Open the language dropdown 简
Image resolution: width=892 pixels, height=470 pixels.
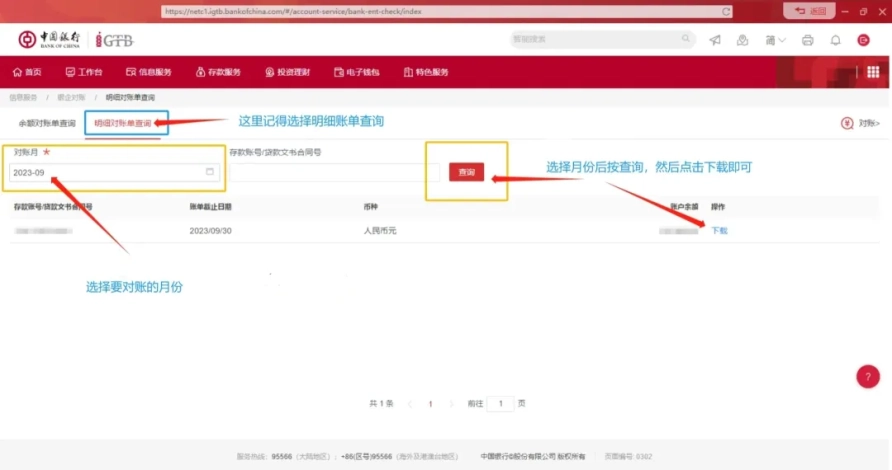pyautogui.click(x=775, y=40)
